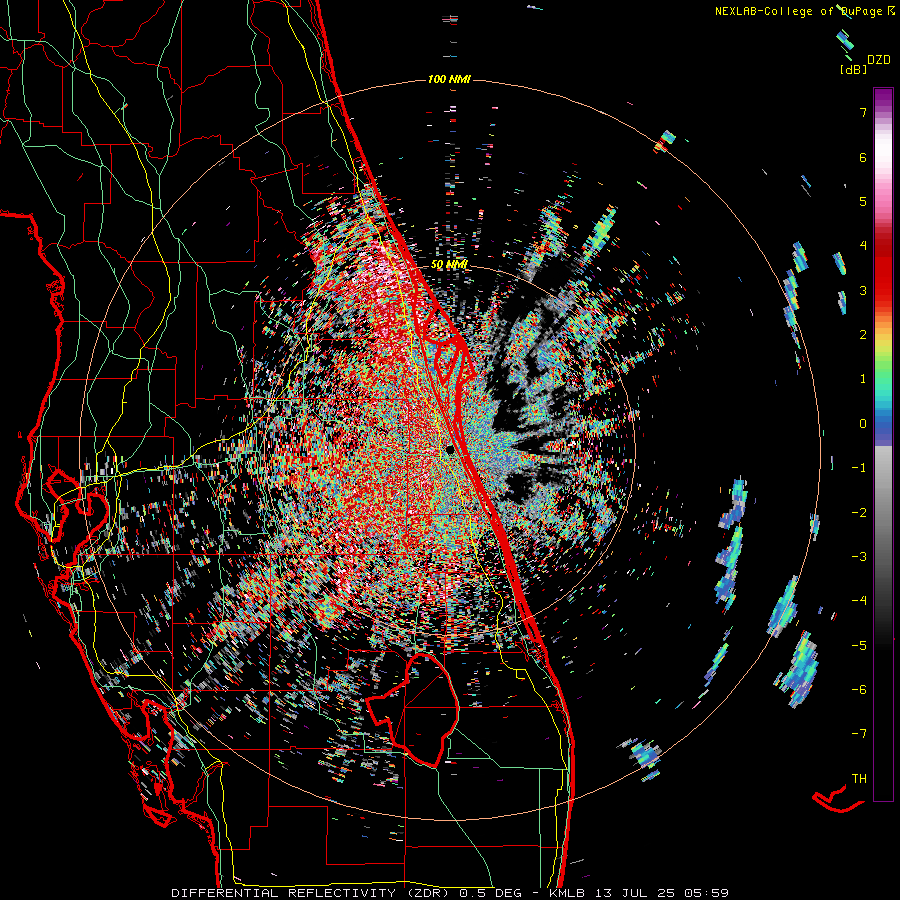900x900 pixels.
Task: Click the 0 value on color scale
Action: (863, 424)
